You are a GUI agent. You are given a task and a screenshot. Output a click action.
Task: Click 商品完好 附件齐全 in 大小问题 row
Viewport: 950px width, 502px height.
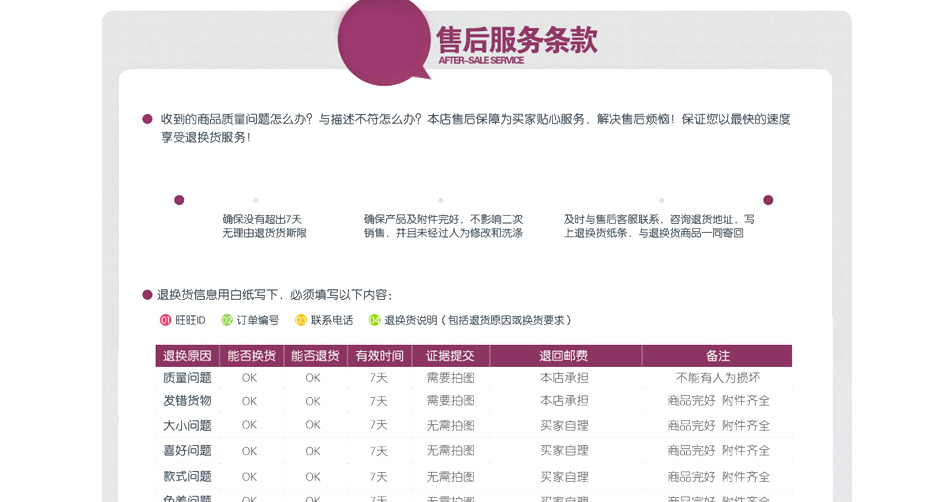tap(719, 426)
